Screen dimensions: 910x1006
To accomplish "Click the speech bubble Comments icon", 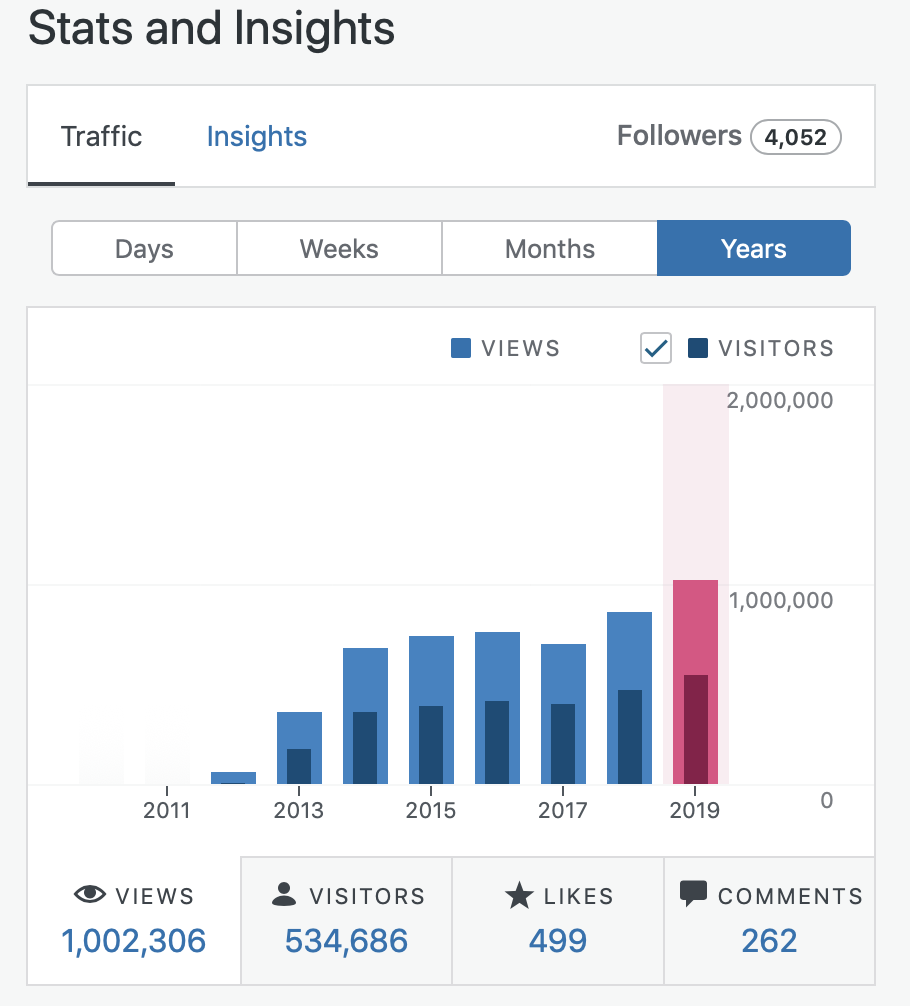I will coord(694,893).
